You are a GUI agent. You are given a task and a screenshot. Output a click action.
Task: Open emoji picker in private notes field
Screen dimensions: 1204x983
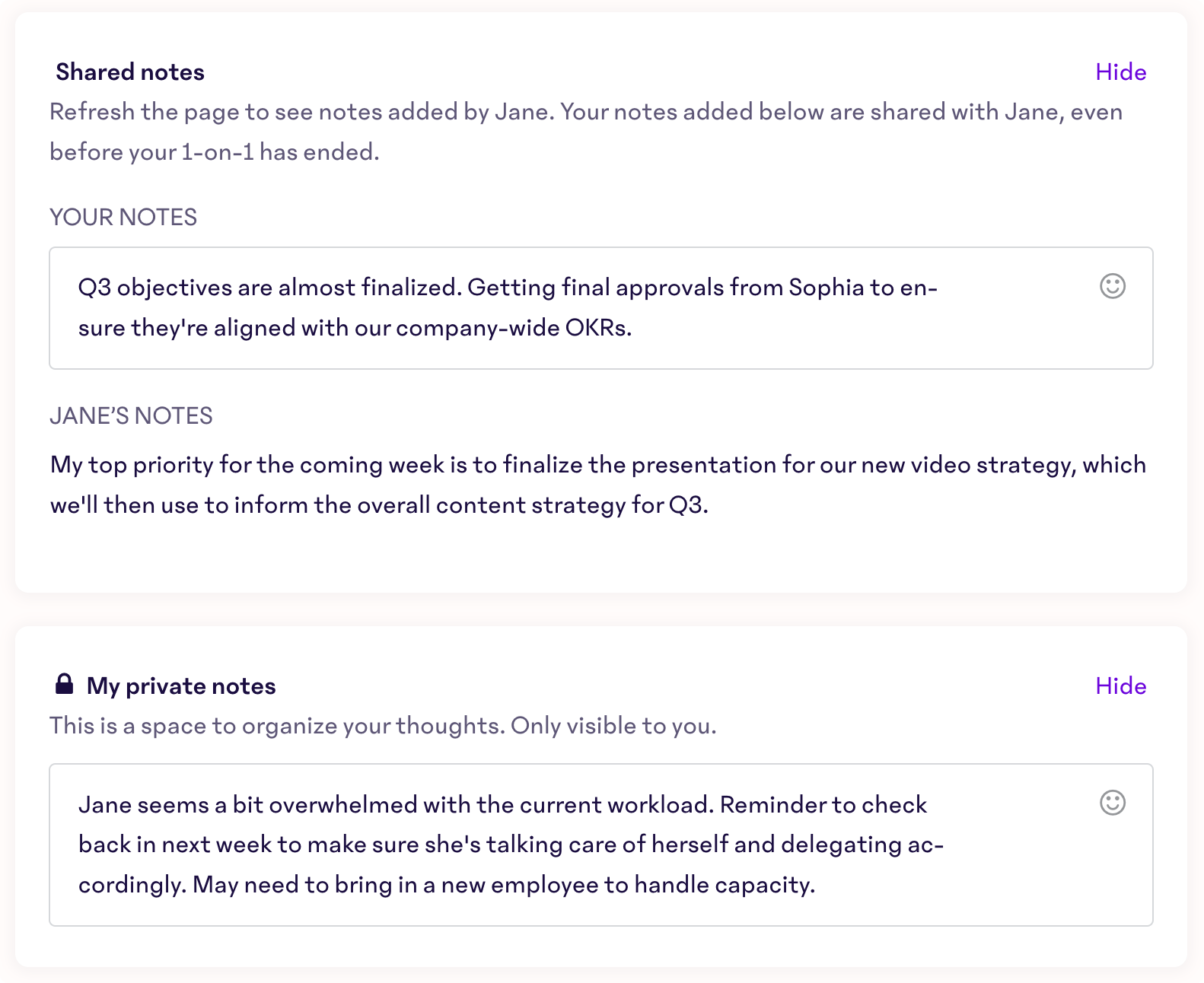pos(1112,803)
